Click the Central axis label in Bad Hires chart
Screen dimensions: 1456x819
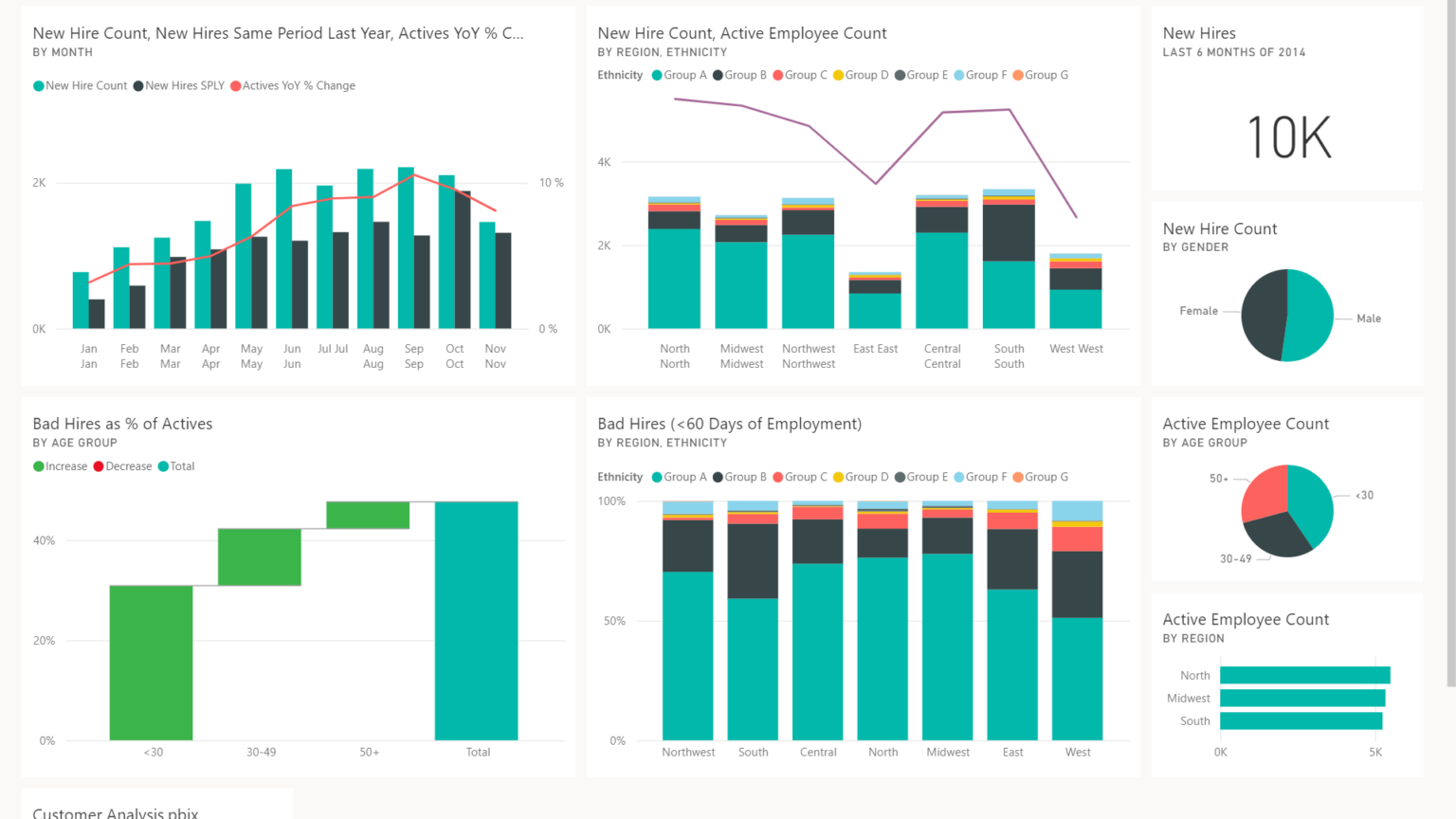(818, 753)
